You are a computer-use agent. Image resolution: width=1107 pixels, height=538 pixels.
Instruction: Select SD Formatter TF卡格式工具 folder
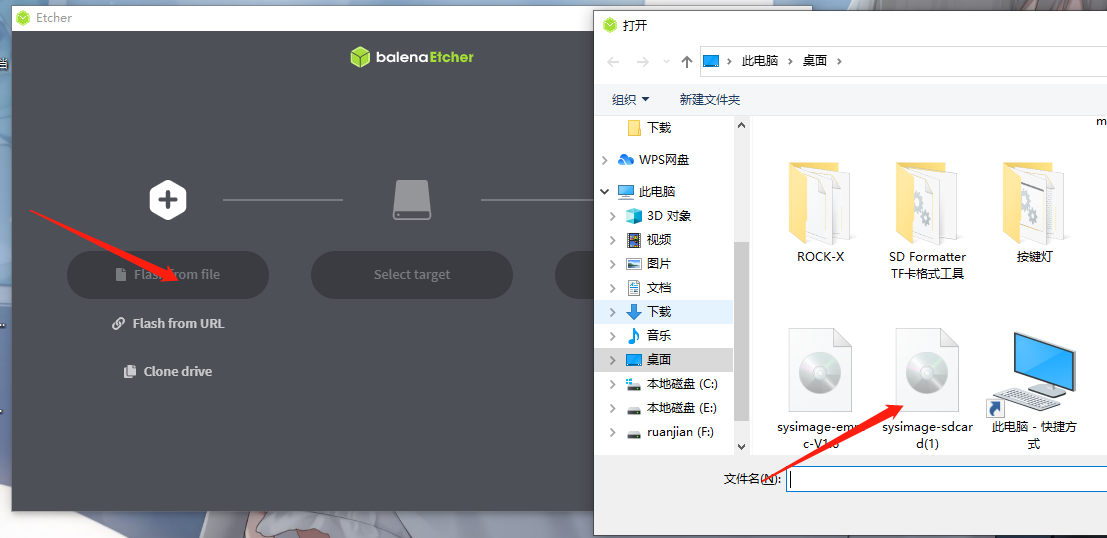click(x=927, y=220)
